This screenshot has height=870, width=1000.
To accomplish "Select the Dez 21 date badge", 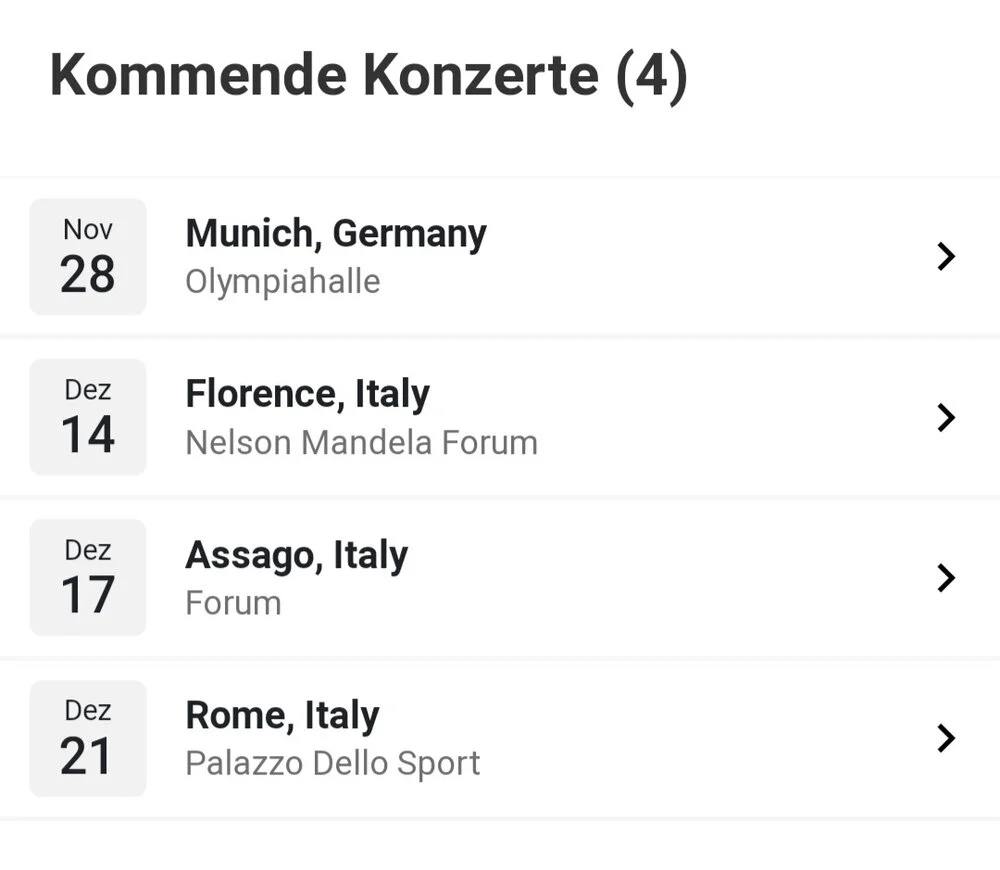I will pyautogui.click(x=88, y=738).
